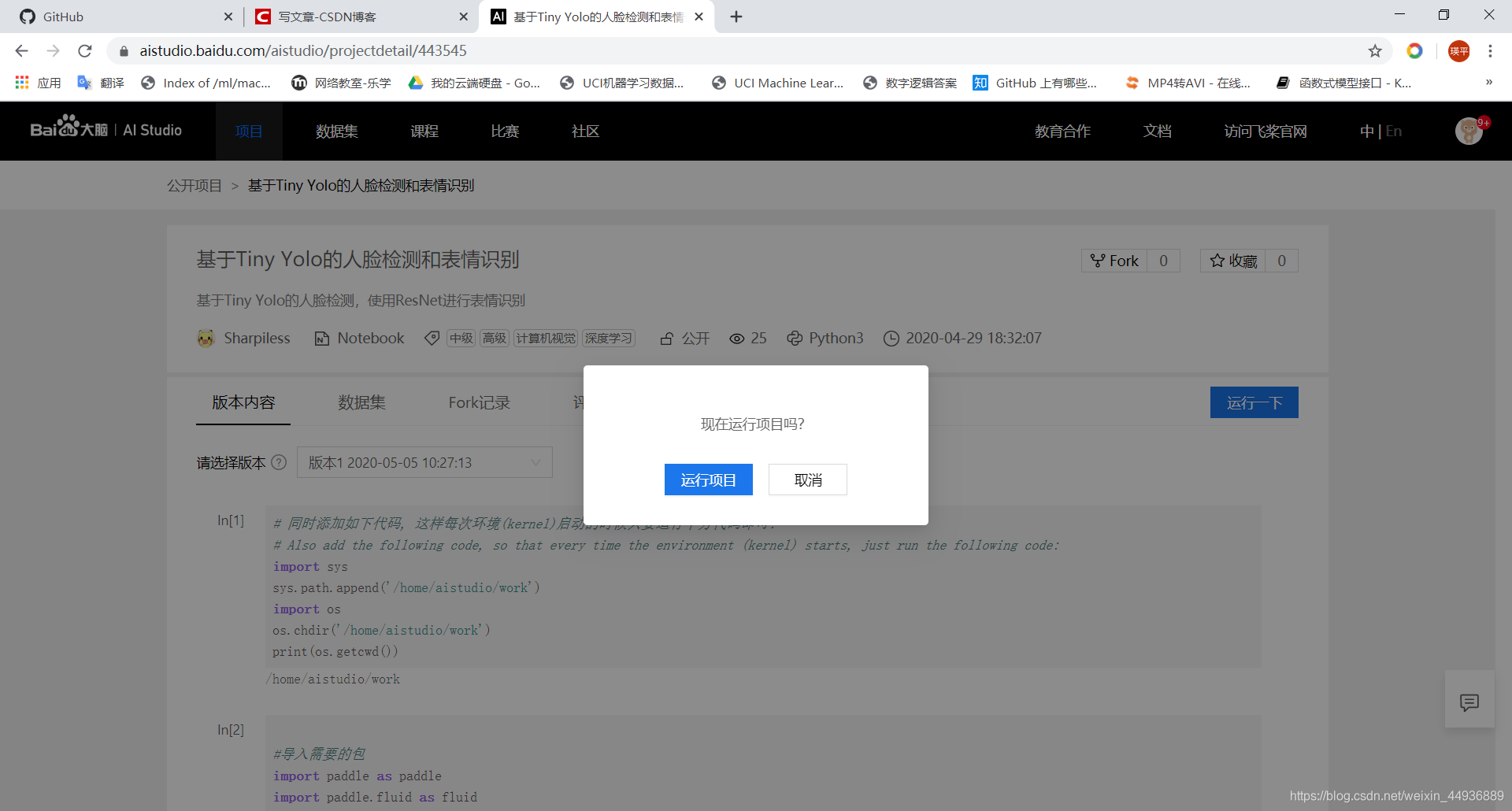The image size is (1512, 811).
Task: Select 数据集 in the top navigation
Action: point(337,131)
